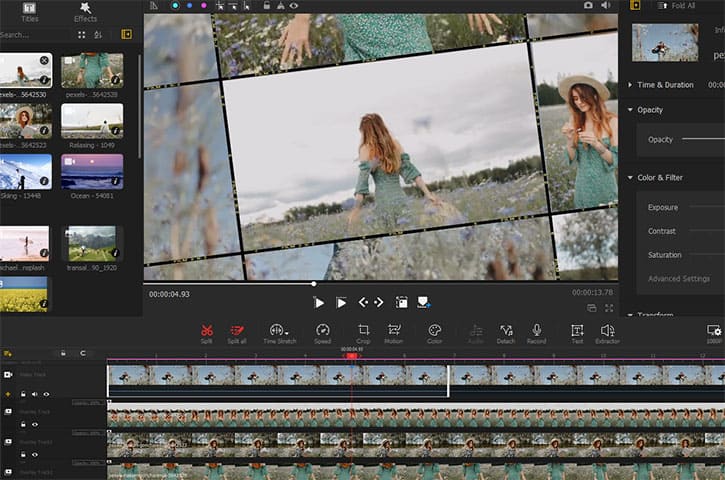Switch to the Effects tab
The height and width of the screenshot is (480, 725).
pos(86,12)
